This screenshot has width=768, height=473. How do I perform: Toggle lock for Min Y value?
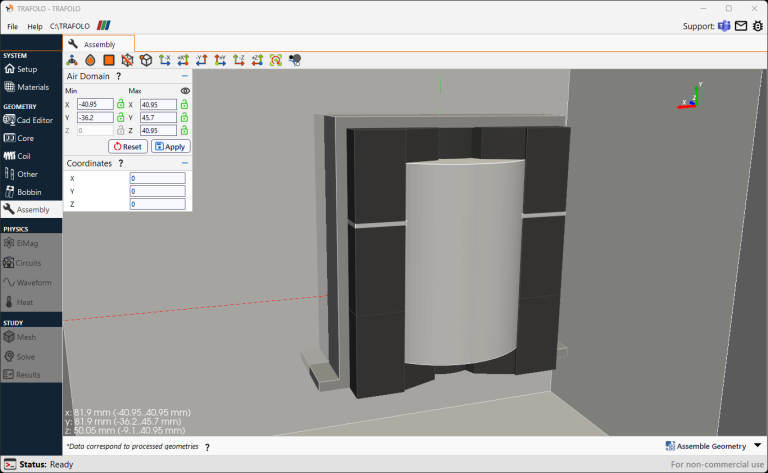coord(120,118)
